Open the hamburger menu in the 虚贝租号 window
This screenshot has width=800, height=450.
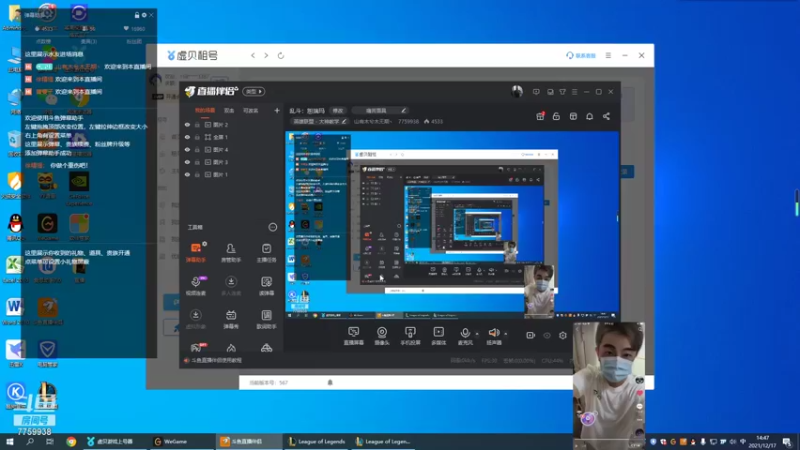[608, 55]
